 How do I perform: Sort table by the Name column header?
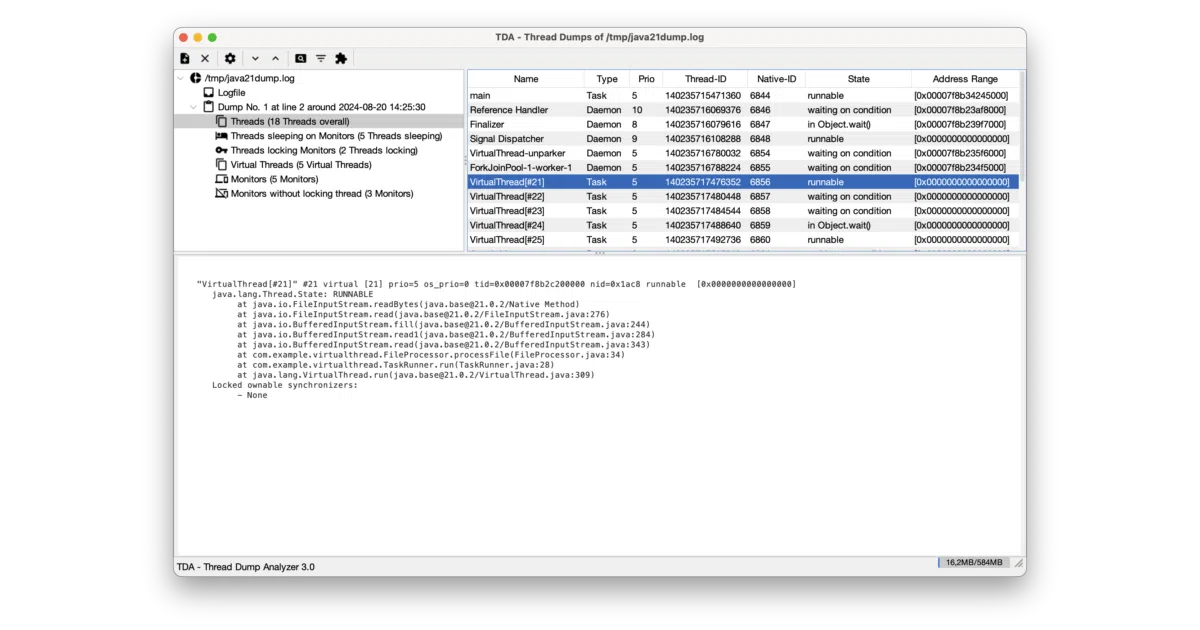(x=526, y=79)
